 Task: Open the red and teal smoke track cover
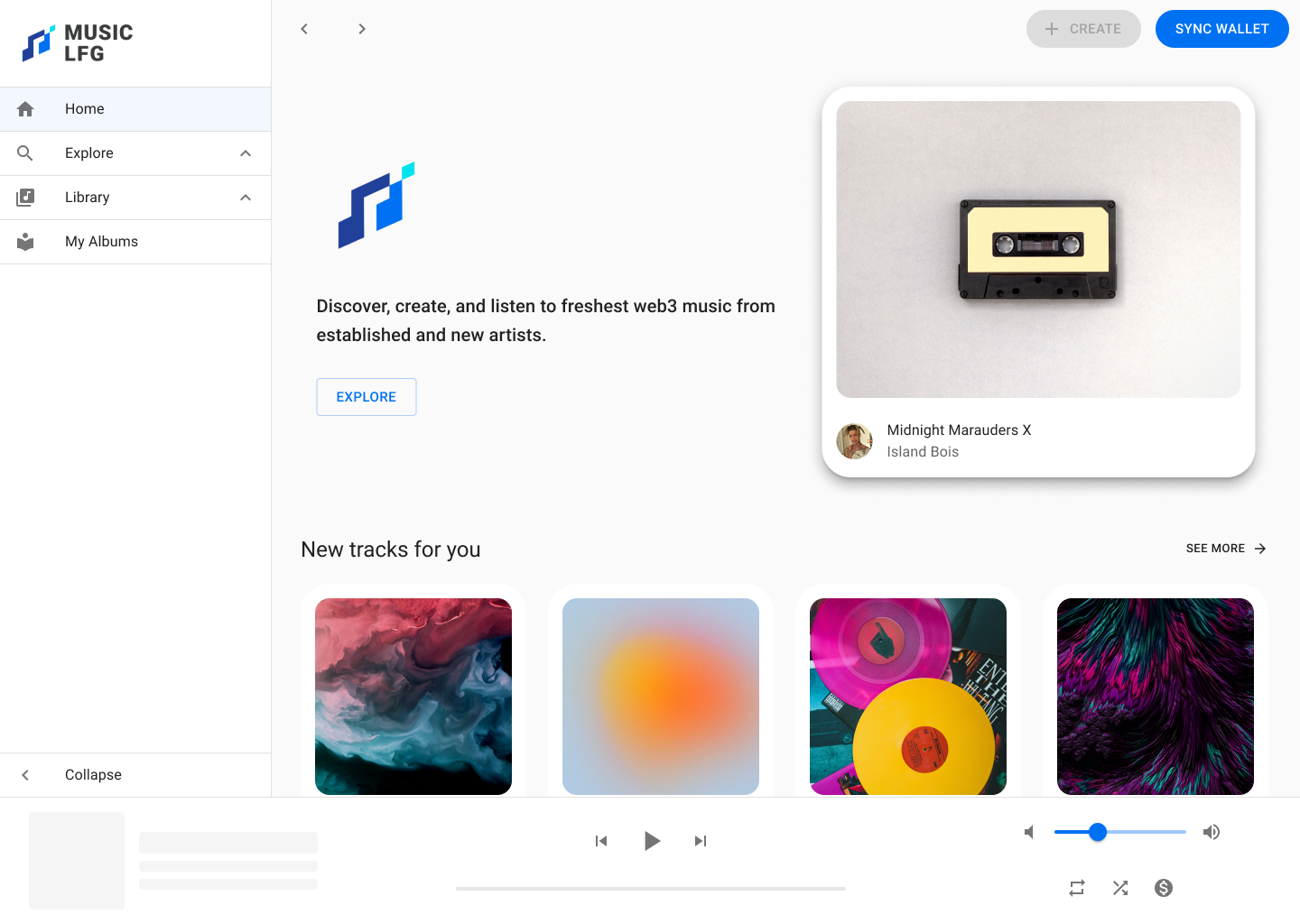click(413, 697)
